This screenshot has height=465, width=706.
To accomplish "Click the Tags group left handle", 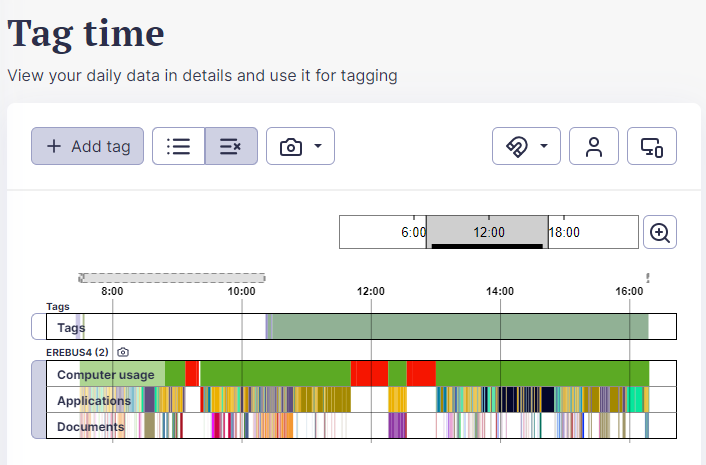I will click(x=38, y=327).
